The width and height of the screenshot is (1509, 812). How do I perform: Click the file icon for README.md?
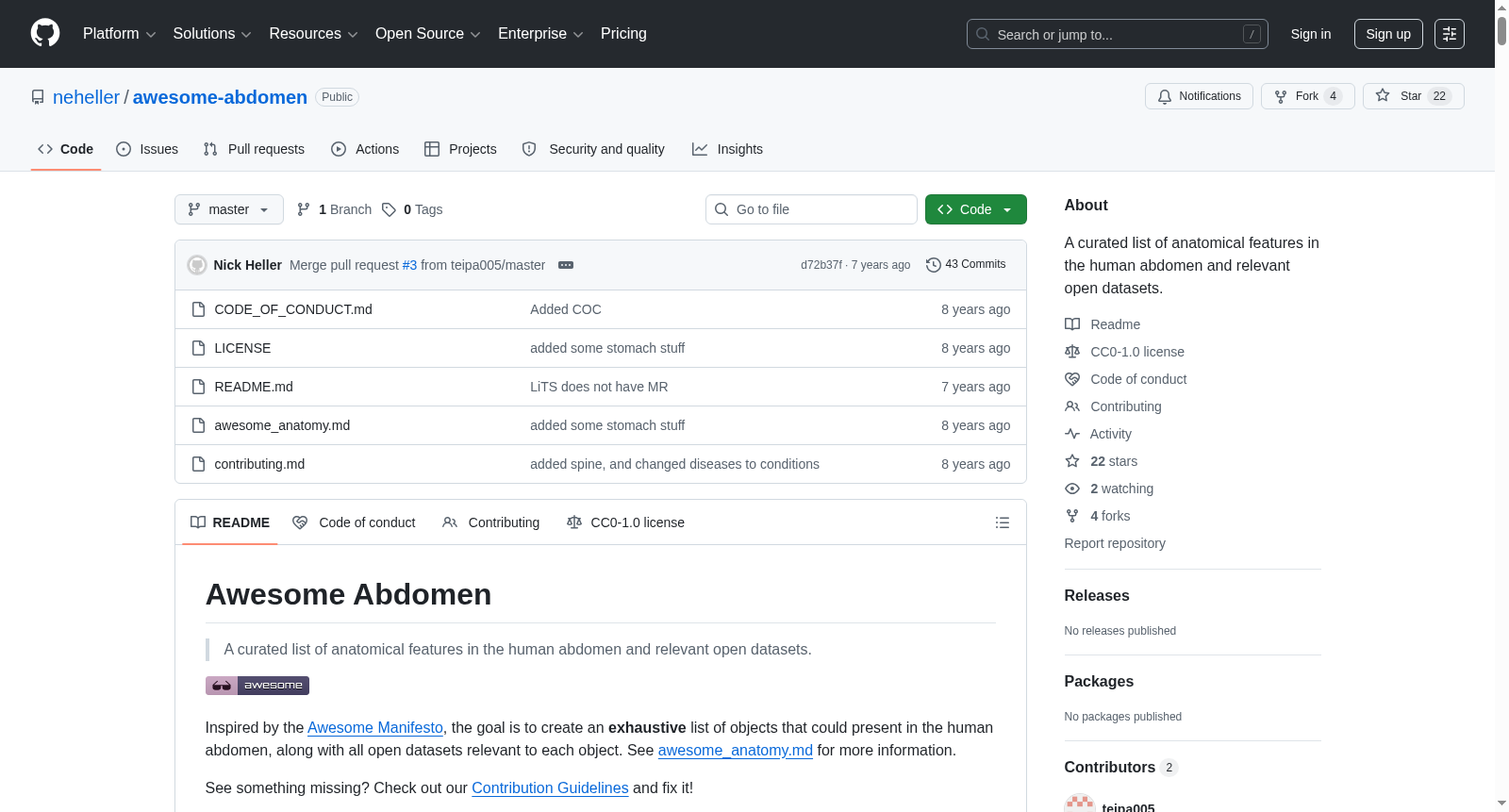point(198,387)
